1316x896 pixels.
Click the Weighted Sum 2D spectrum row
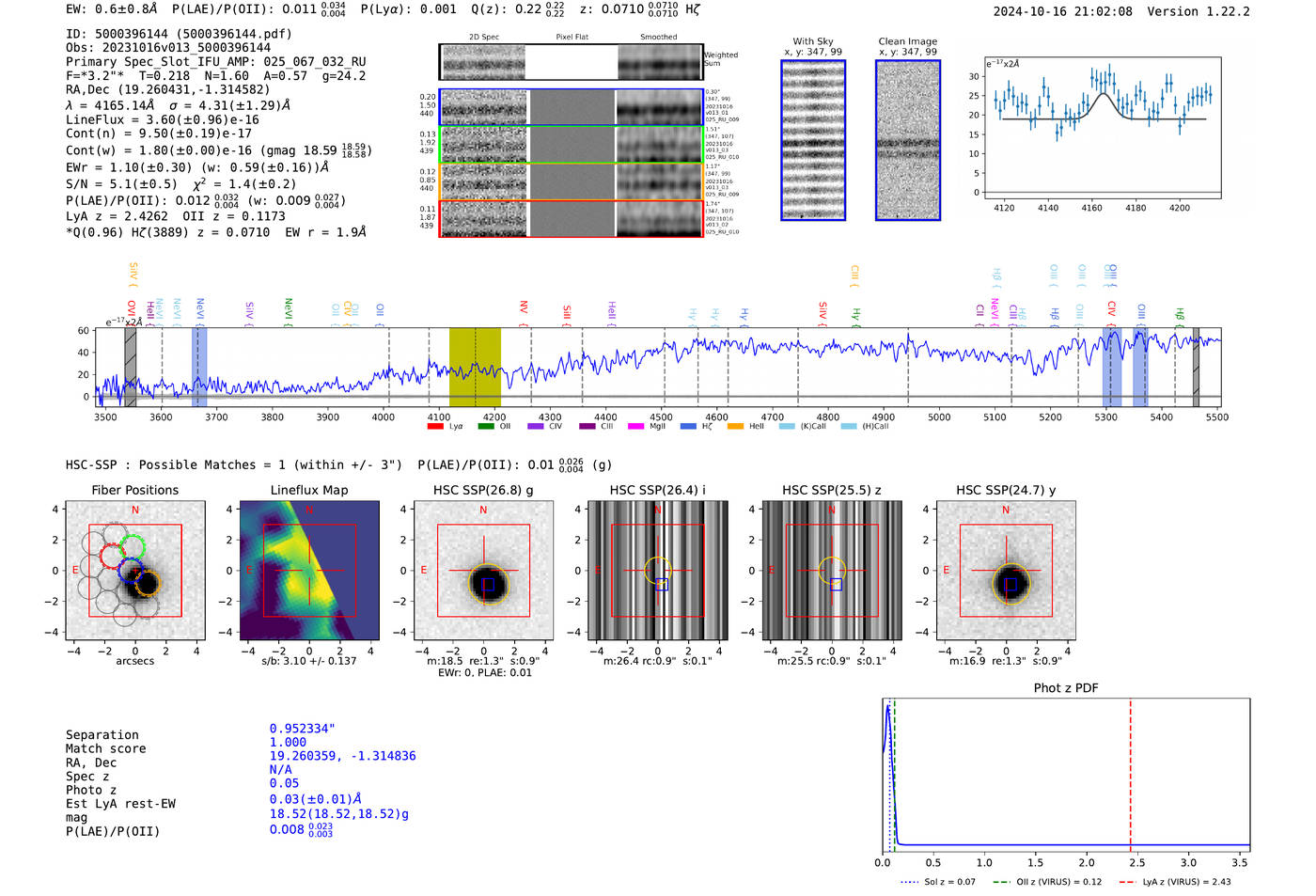572,62
